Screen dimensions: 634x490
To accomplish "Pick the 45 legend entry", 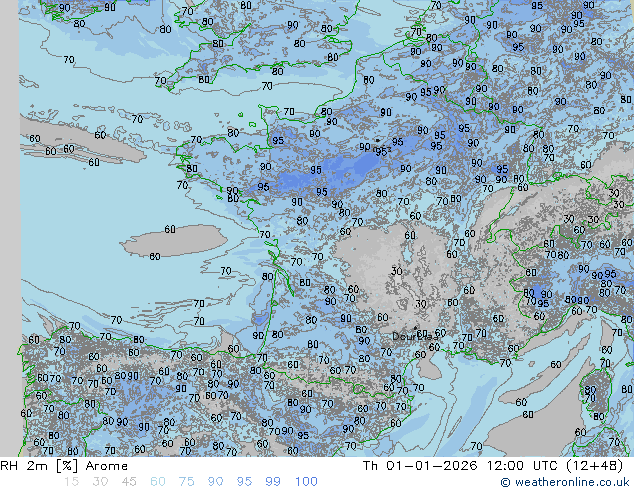I will 129,482.
